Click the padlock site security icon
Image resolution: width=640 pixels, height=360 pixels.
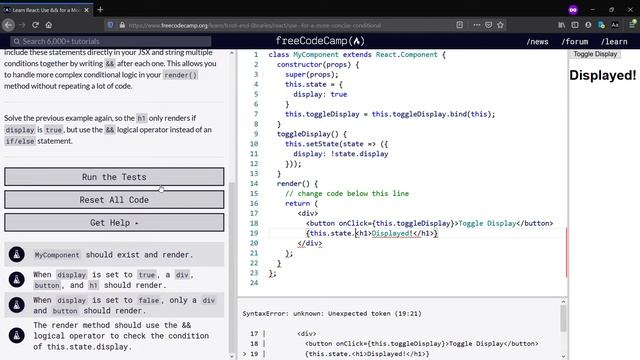122,25
